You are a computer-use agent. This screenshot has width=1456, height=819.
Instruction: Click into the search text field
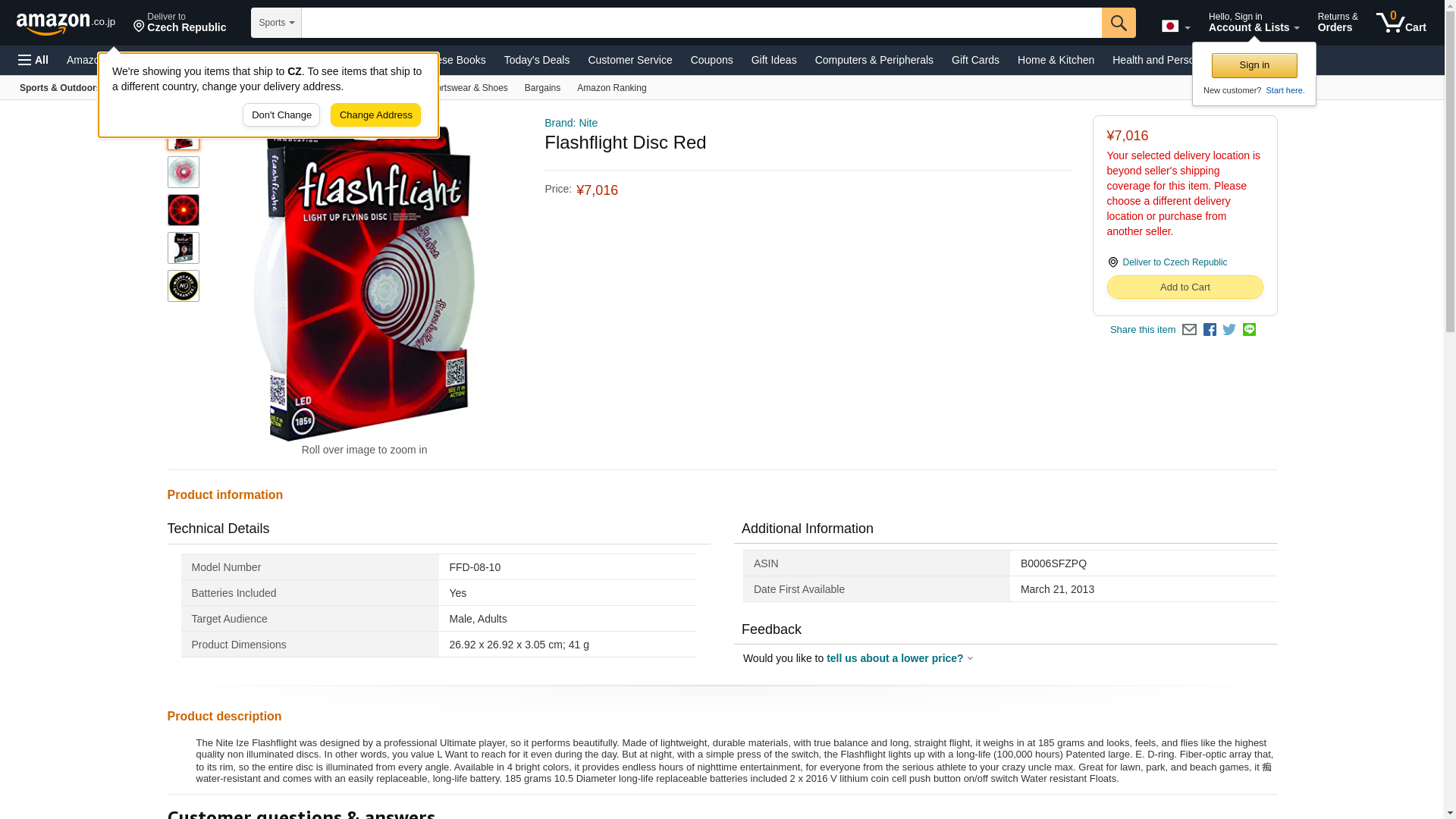point(701,23)
